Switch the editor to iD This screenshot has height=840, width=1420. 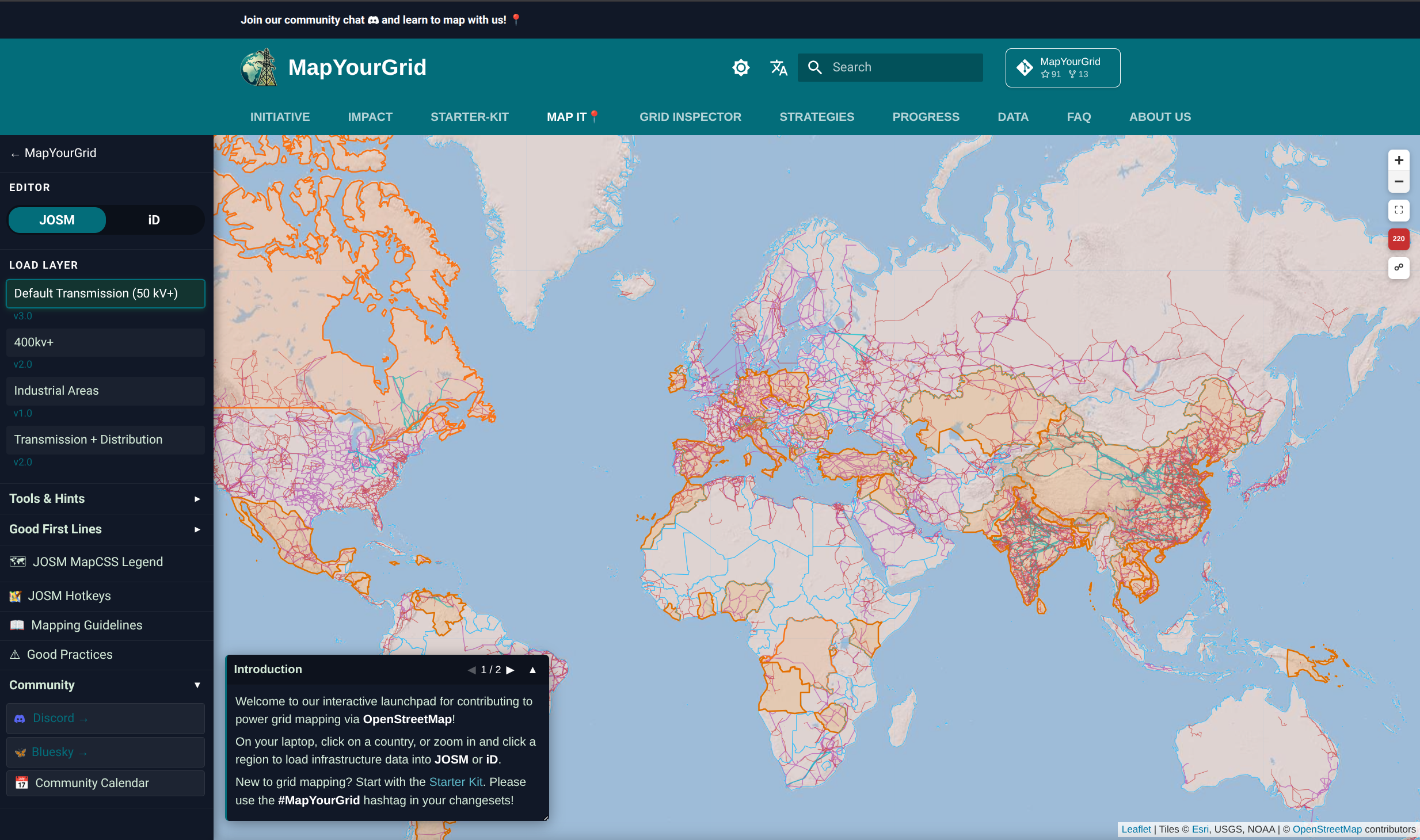(x=154, y=220)
